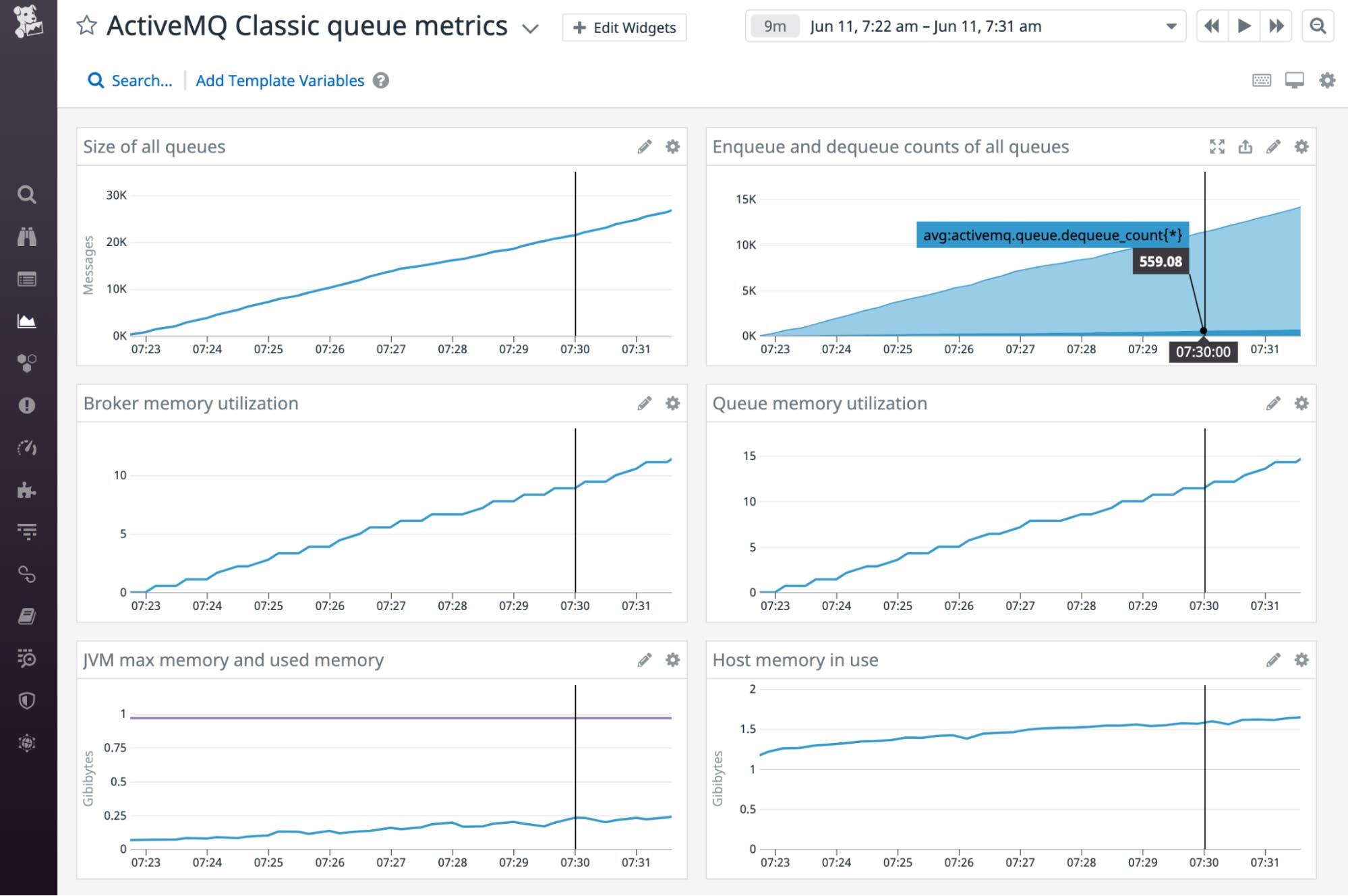This screenshot has width=1348, height=896.
Task: Click the Search field below the title
Action: (x=131, y=80)
